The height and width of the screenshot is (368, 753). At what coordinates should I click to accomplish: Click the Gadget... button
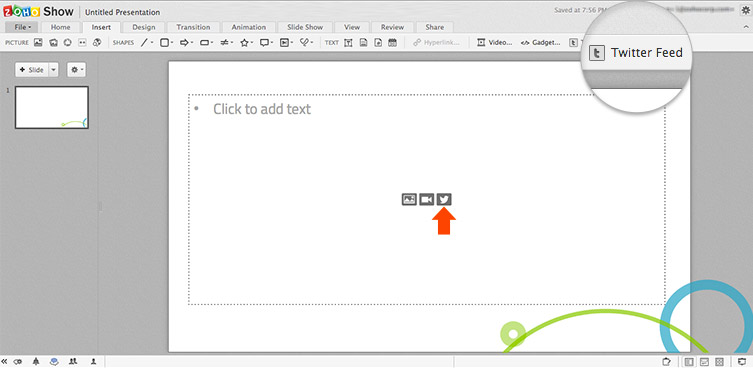click(540, 42)
